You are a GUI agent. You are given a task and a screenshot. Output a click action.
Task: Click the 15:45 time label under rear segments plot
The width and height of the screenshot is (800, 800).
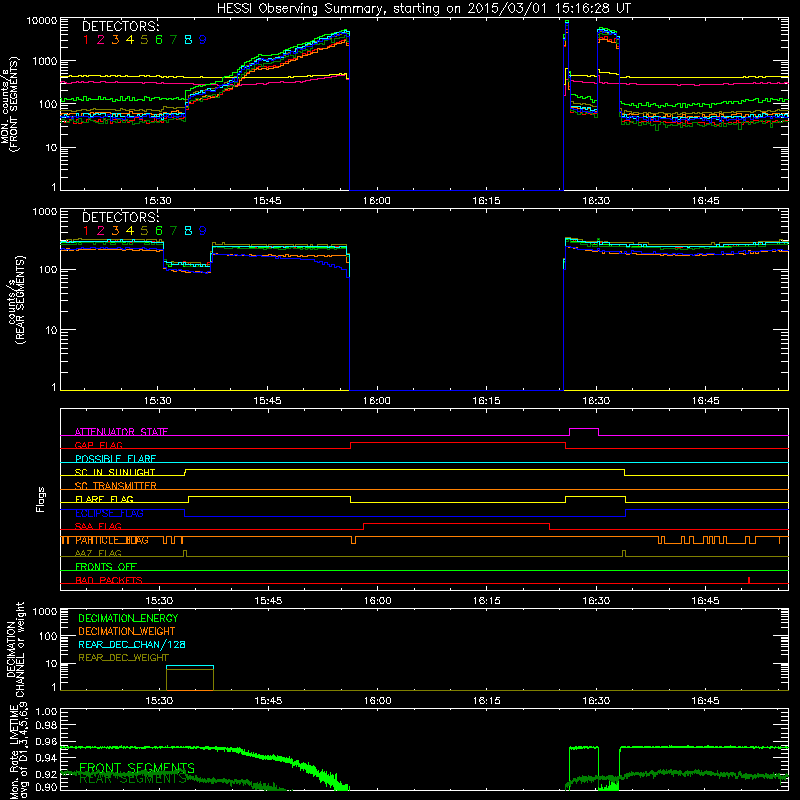267,401
